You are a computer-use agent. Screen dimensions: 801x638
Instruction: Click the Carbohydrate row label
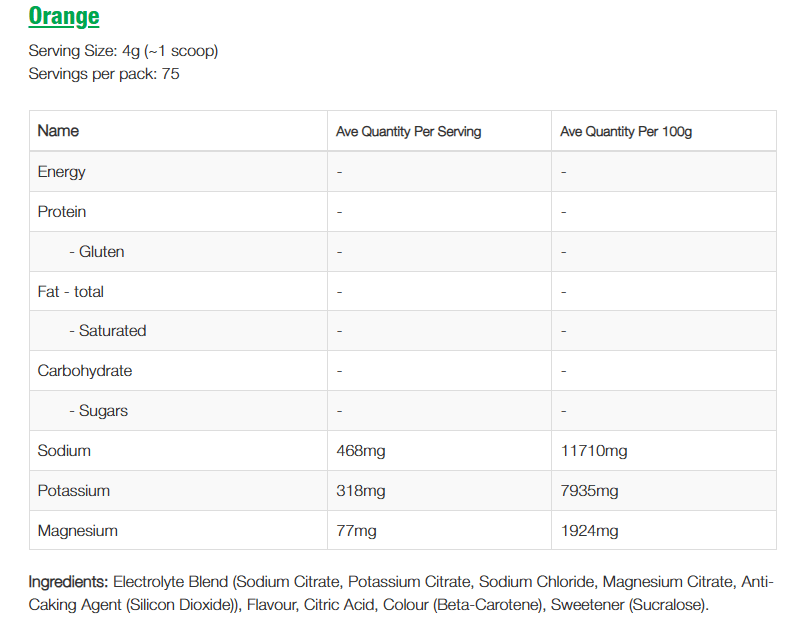point(85,371)
